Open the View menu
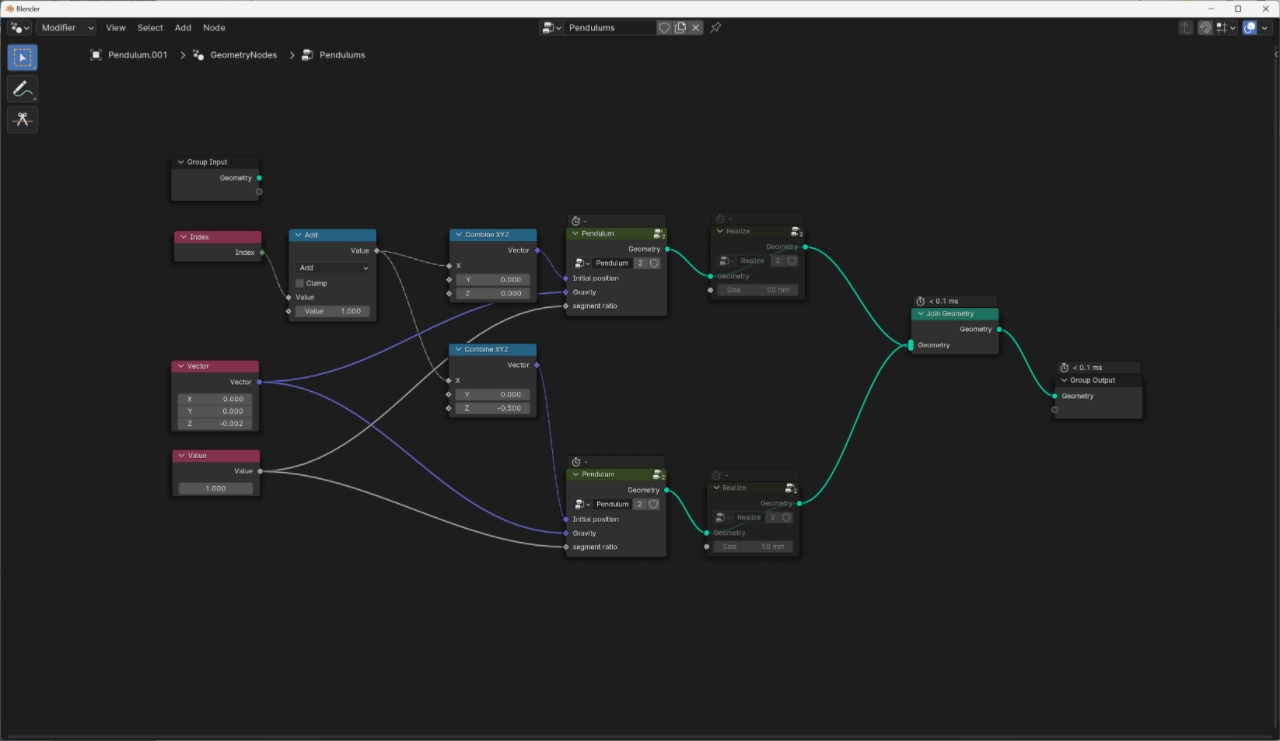This screenshot has height=741, width=1280. (116, 28)
